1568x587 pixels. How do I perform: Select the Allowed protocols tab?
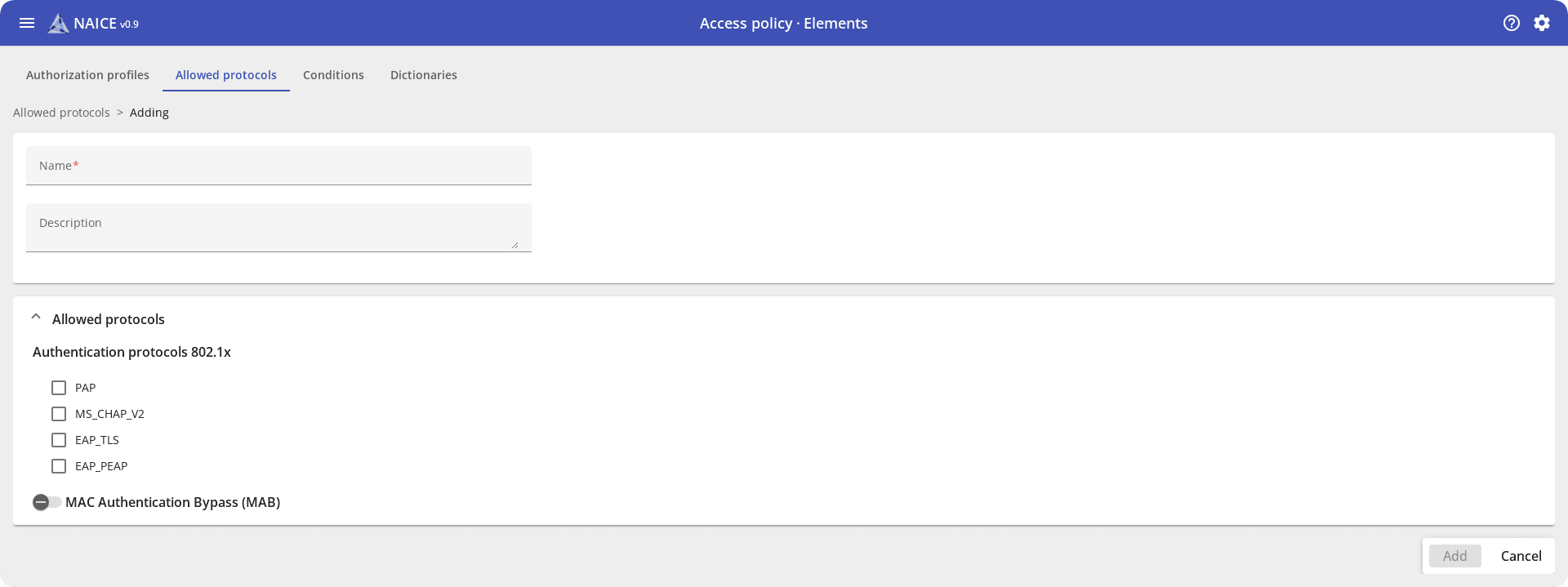(x=226, y=75)
